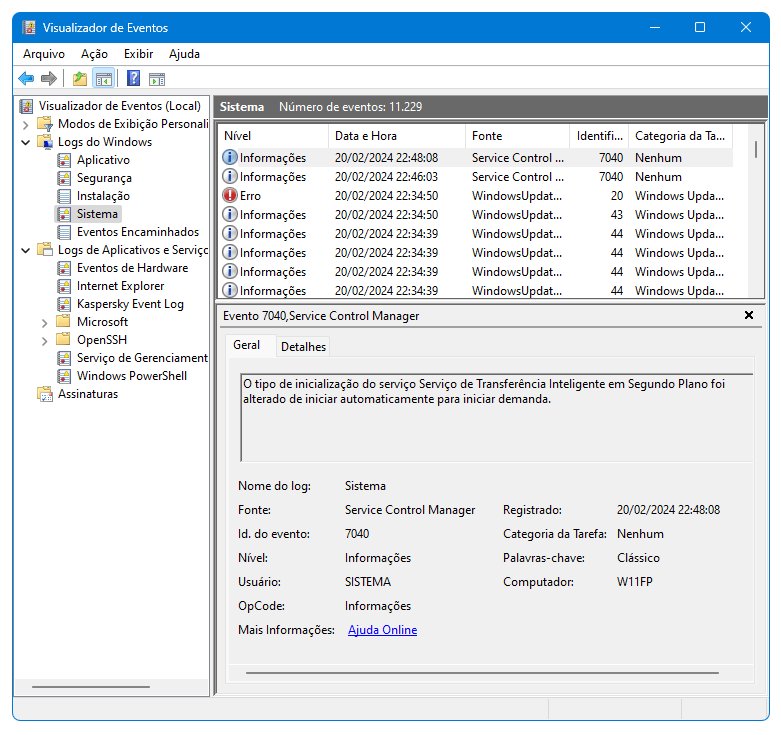
Task: Collapse the Logs do Windows node
Action: [x=26, y=142]
